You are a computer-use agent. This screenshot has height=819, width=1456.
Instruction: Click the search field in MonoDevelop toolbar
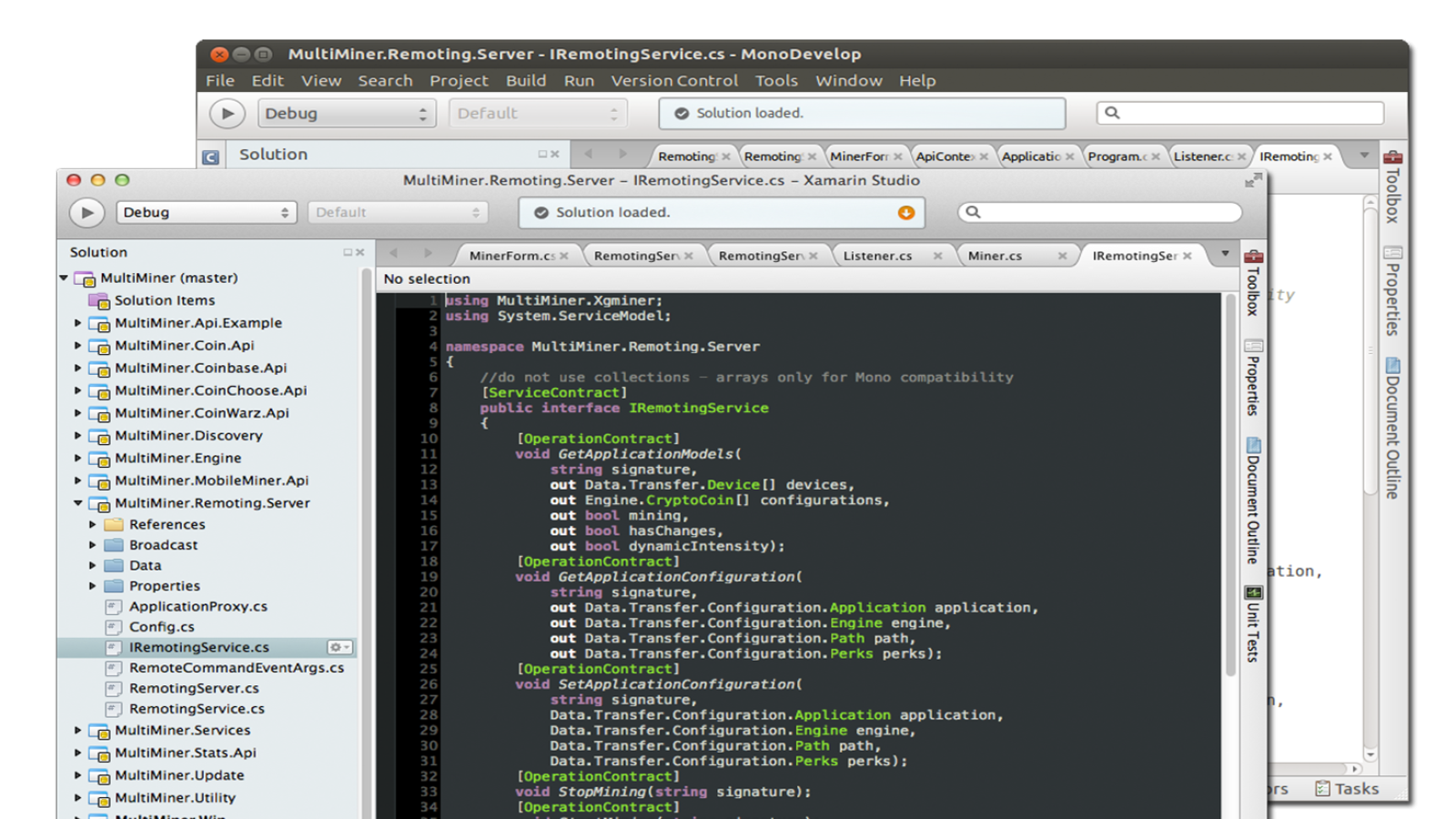pos(1239,113)
